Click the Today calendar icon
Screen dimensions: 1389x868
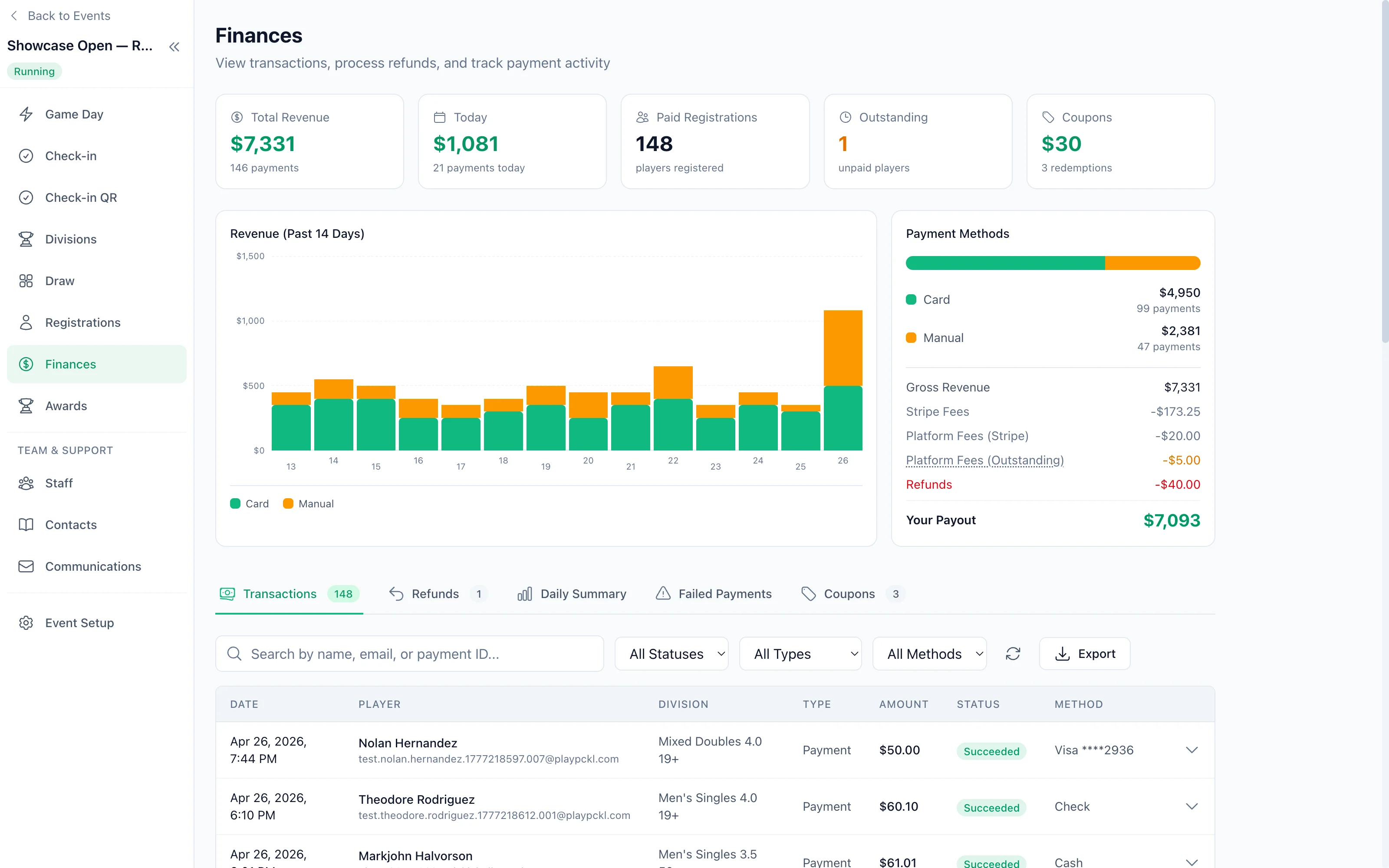pos(440,117)
